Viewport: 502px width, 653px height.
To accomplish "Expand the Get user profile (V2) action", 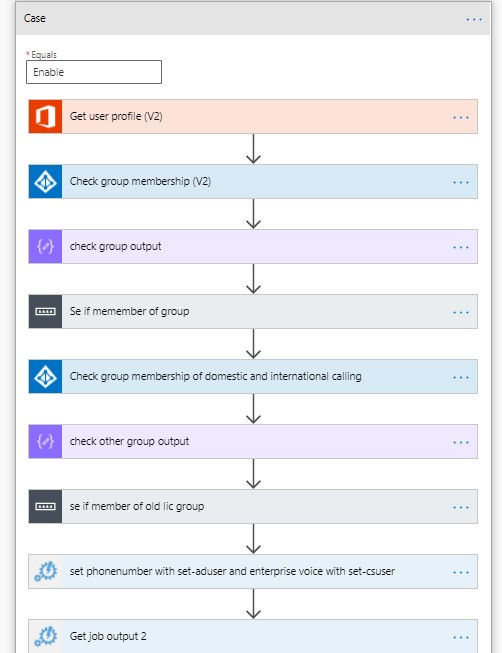I will 253,117.
